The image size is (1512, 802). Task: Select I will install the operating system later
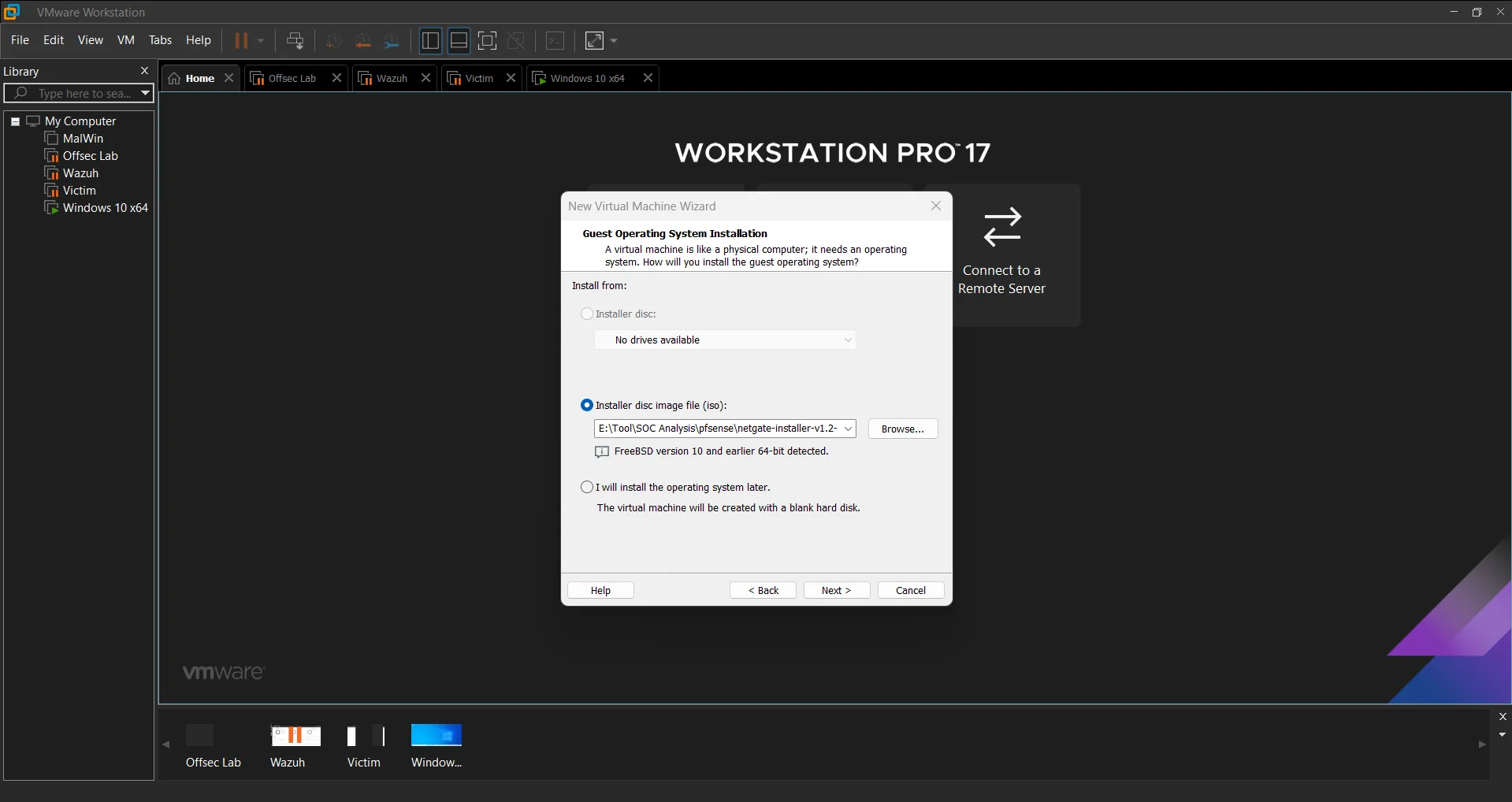[x=586, y=487]
